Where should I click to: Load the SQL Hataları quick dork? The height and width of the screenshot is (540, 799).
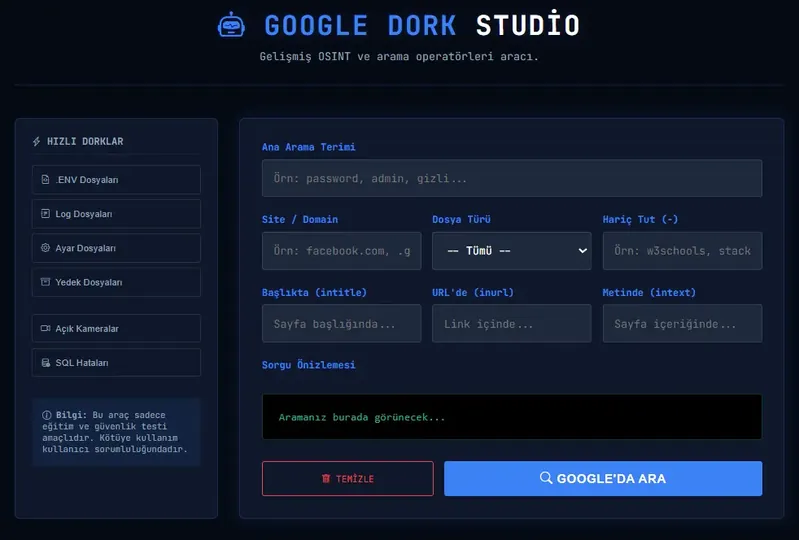[x=116, y=362]
